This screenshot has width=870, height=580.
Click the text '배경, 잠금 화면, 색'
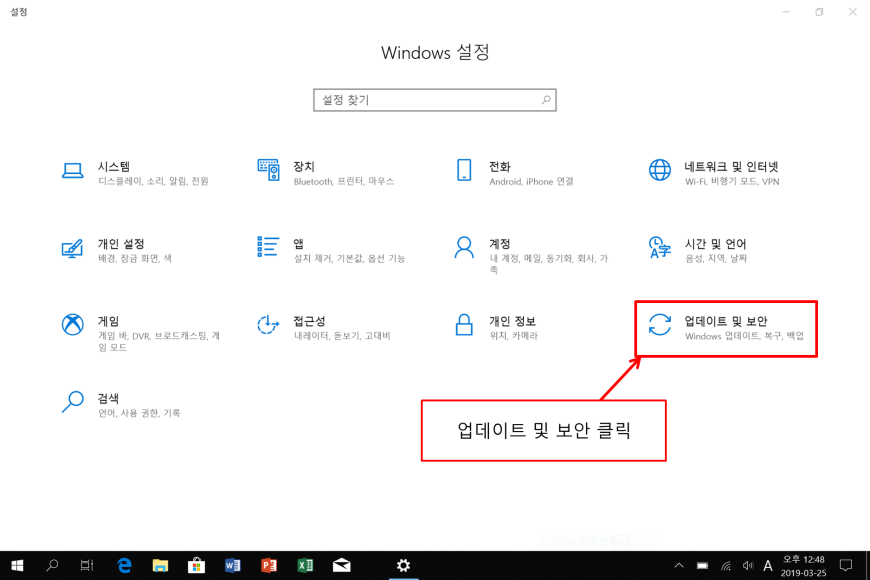[x=135, y=259]
